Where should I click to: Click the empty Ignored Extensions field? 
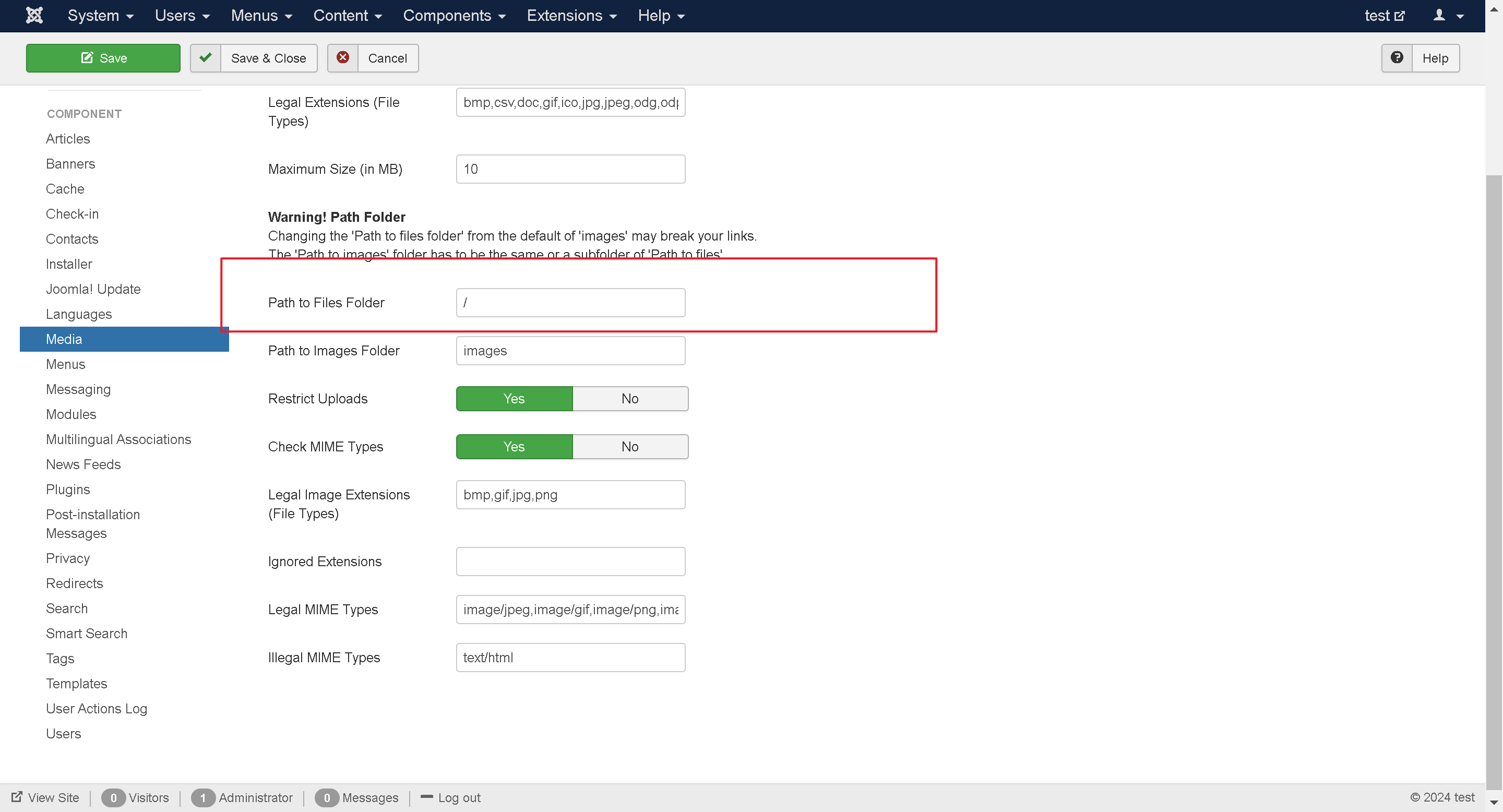(x=570, y=561)
